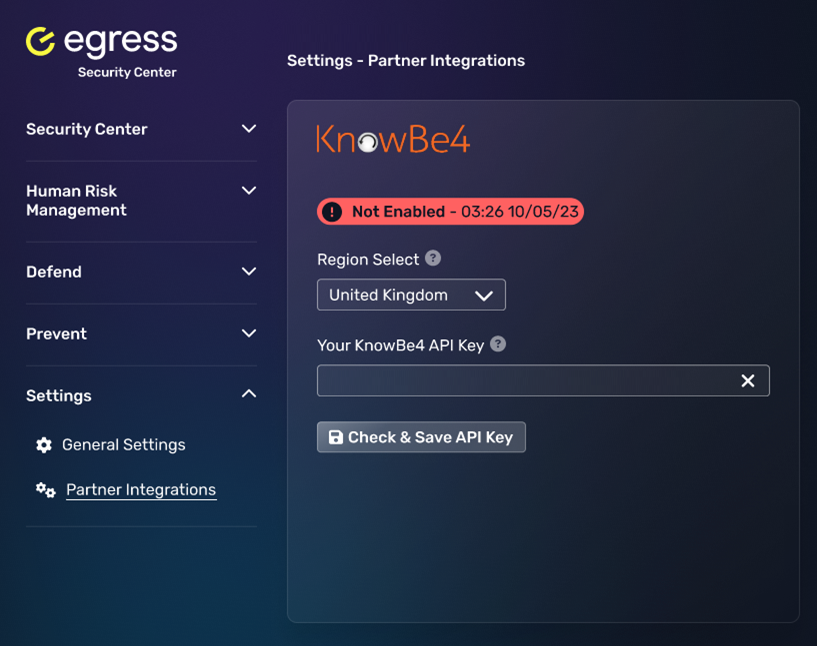The height and width of the screenshot is (646, 817).
Task: Expand the Prevent section
Action: point(248,333)
